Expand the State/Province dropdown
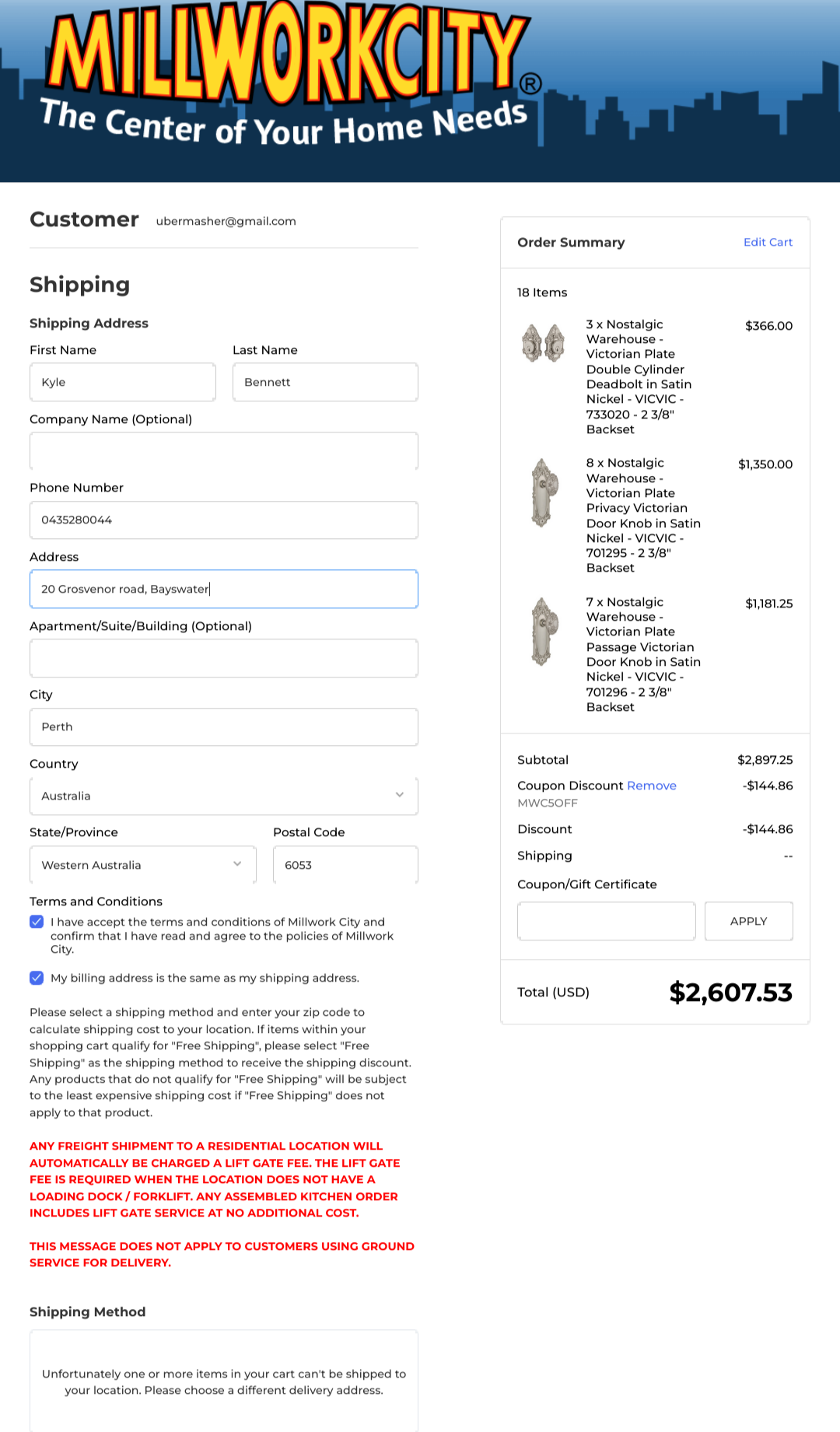This screenshot has width=840, height=1432. [x=142, y=865]
